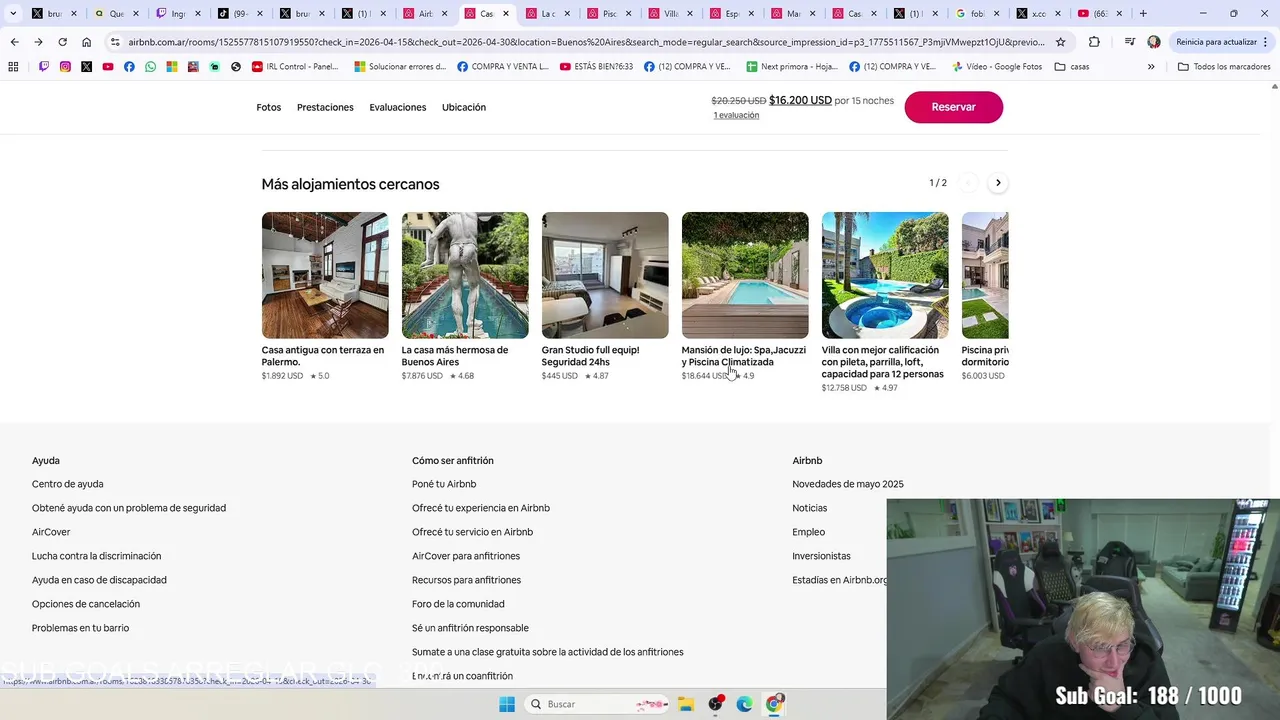Screen dimensions: 1280x720
Task: Open the Empleo footer link
Action: click(809, 532)
